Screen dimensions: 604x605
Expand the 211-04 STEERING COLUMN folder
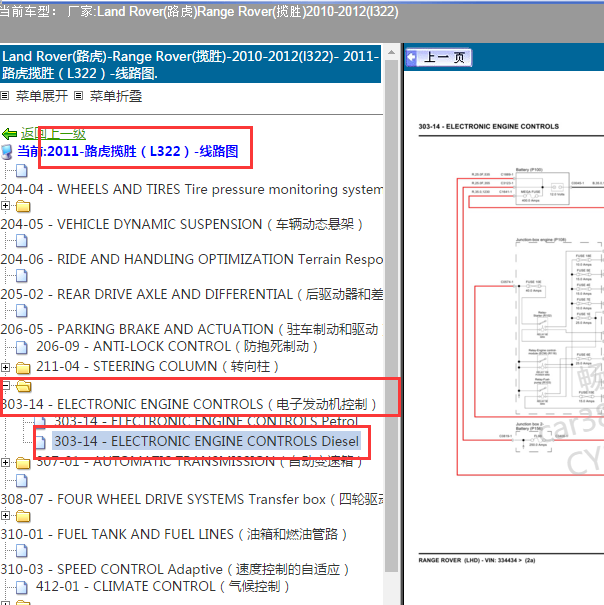[x=5, y=367]
